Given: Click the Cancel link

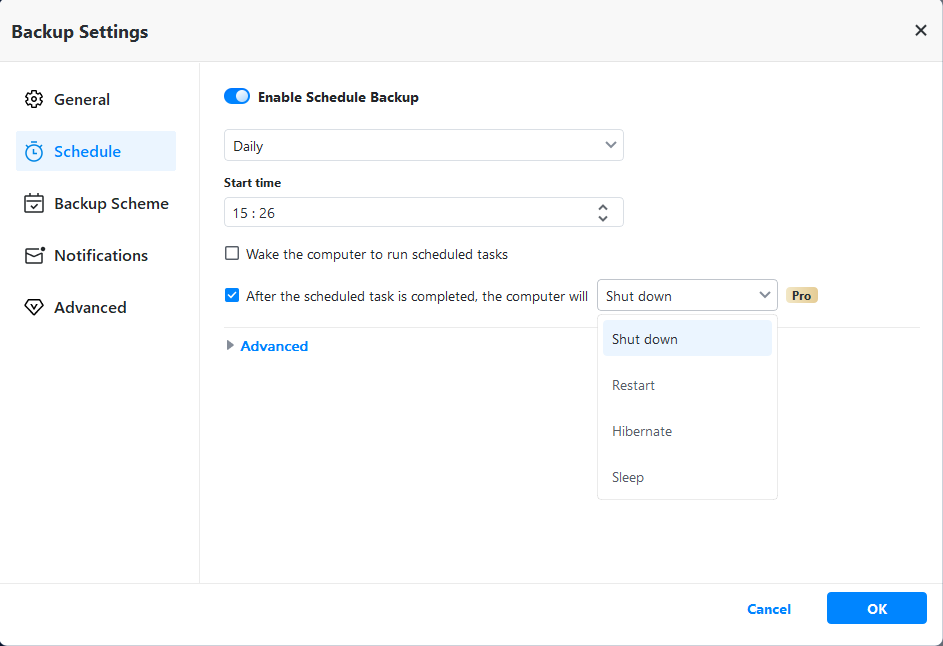Looking at the screenshot, I should point(769,609).
